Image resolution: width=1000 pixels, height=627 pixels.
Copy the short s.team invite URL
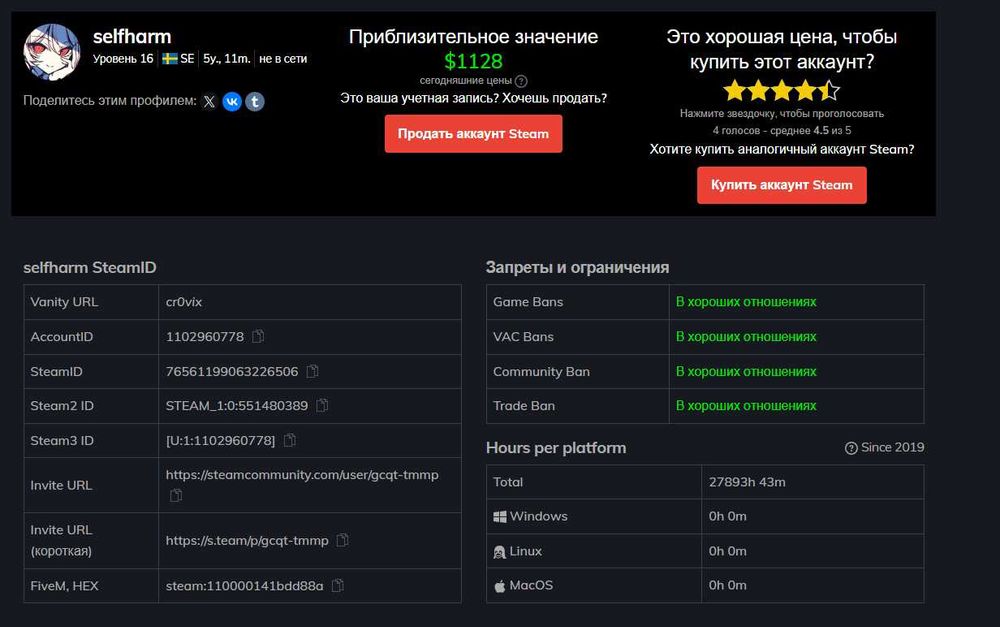pyautogui.click(x=342, y=540)
